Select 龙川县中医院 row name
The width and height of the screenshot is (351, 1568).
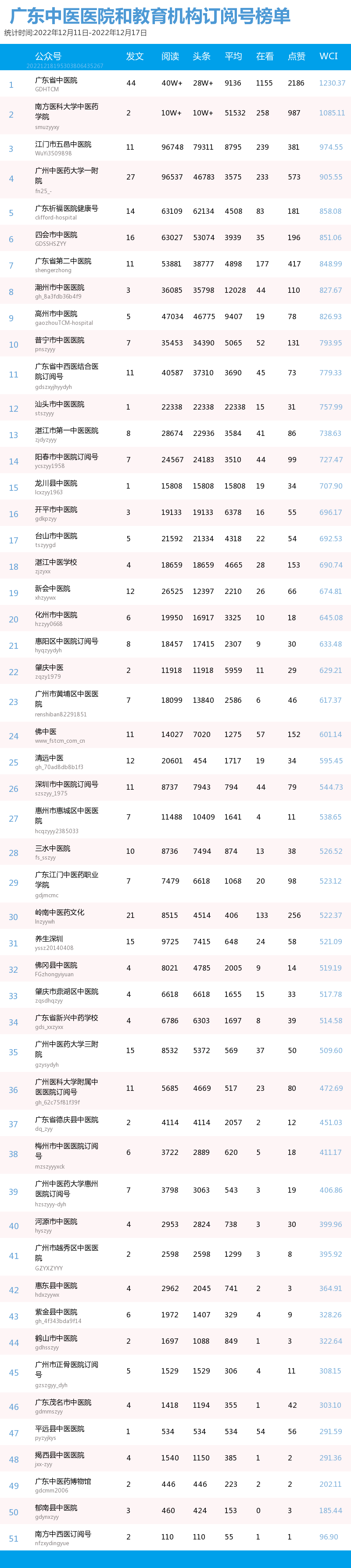(x=56, y=483)
